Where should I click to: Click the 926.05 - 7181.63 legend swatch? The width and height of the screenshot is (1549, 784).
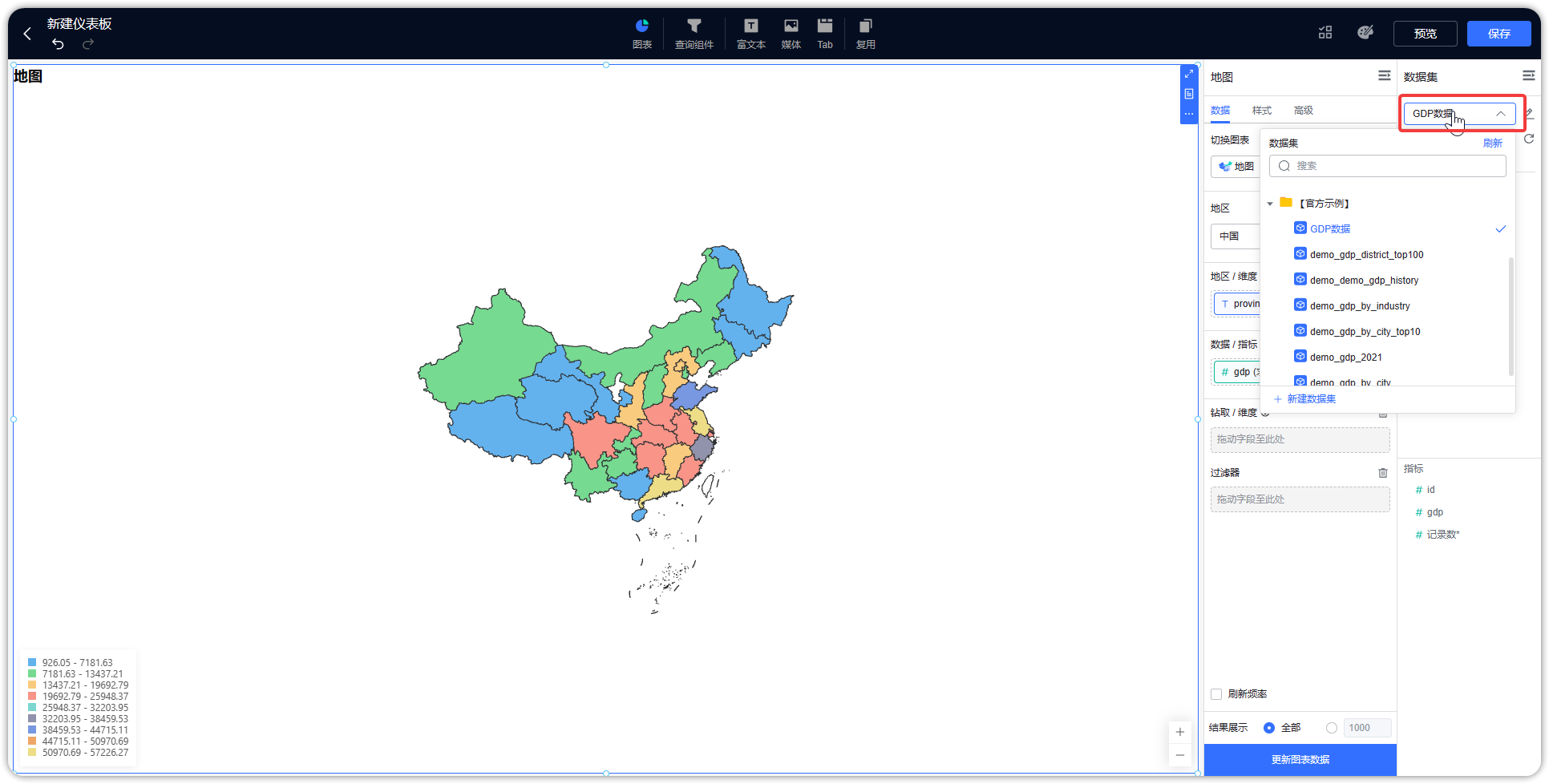tap(32, 663)
